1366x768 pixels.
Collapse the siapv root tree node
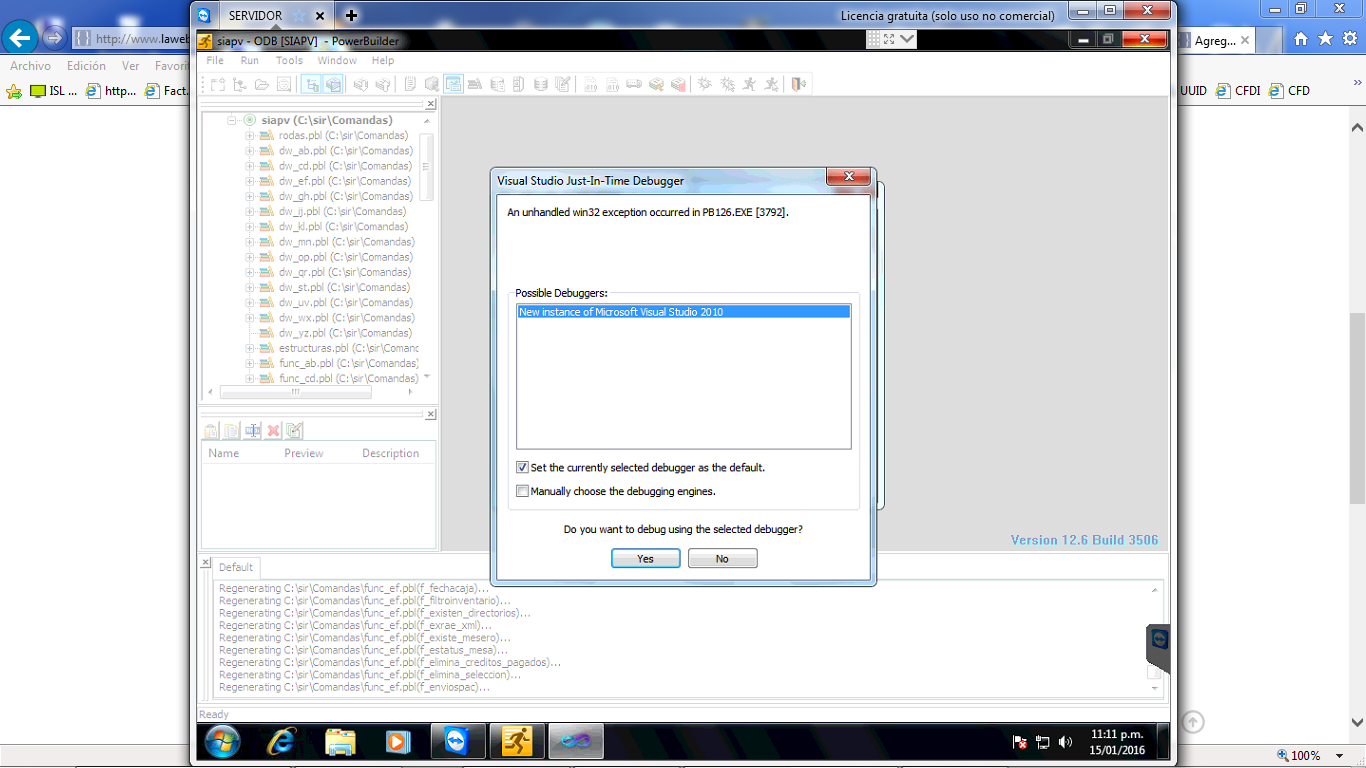pos(232,120)
